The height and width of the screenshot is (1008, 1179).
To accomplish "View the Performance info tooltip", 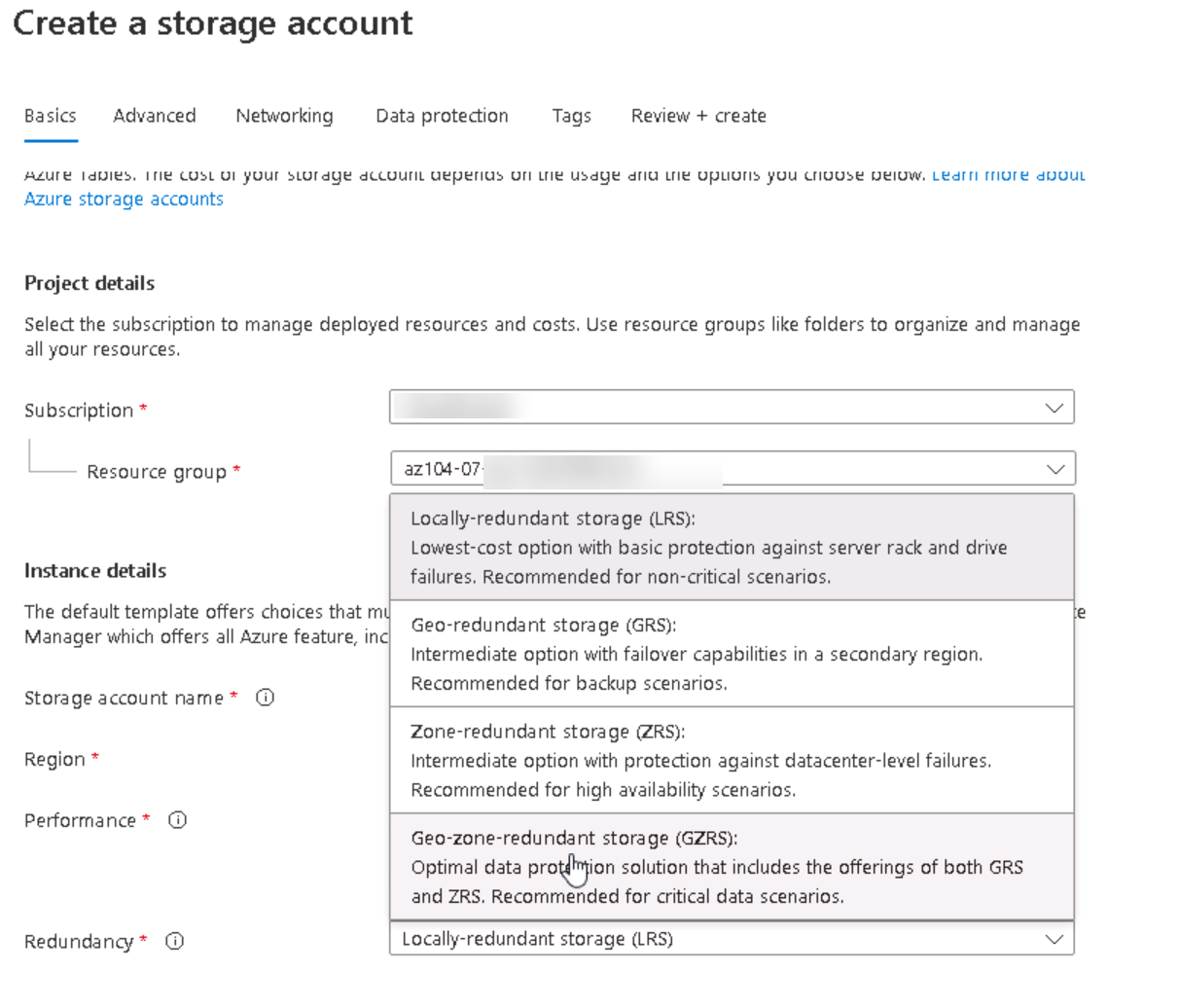I will (x=177, y=820).
